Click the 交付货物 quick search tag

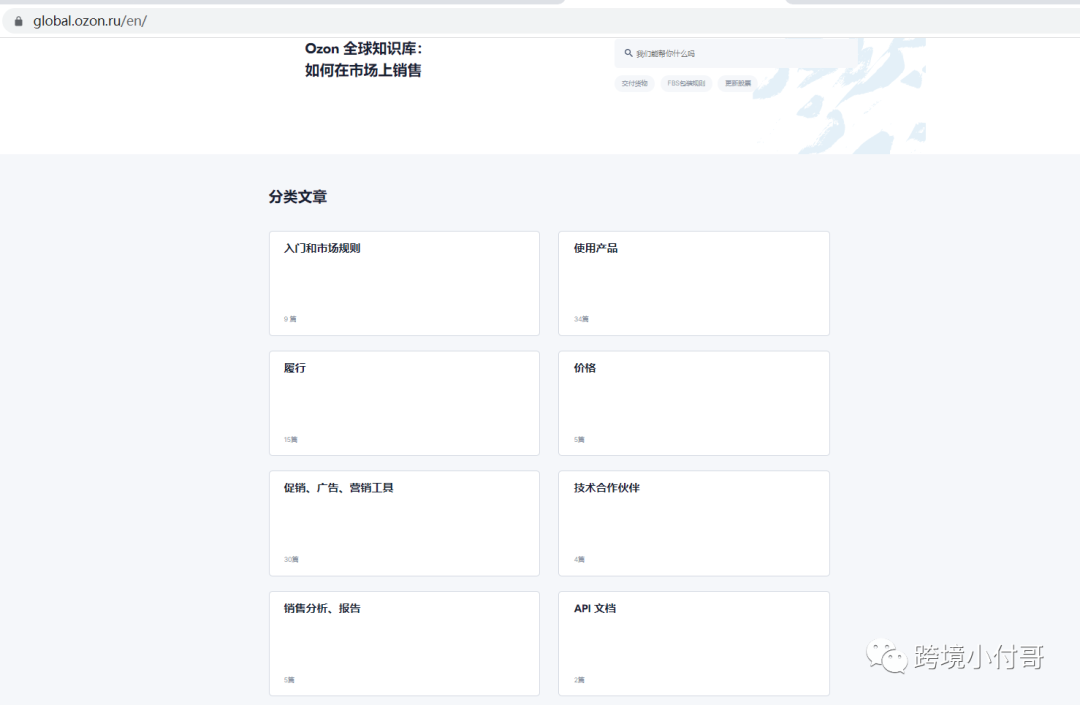tap(634, 83)
